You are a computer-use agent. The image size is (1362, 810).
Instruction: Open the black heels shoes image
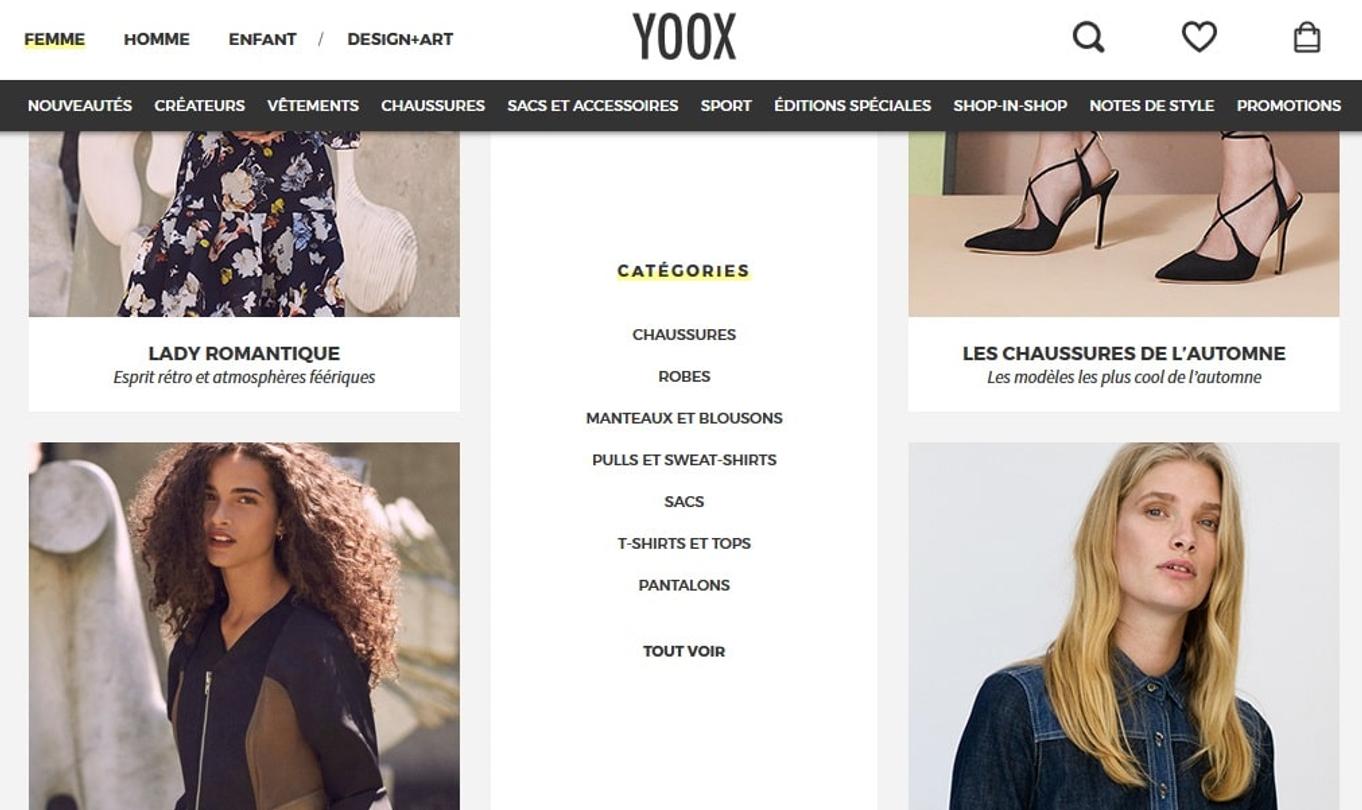point(1124,224)
